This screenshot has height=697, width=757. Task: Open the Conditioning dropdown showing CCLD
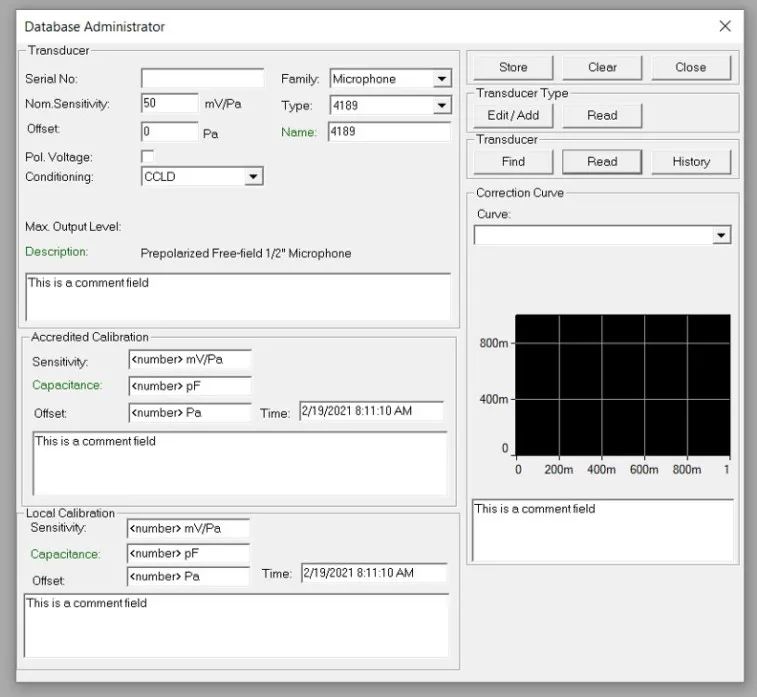click(253, 177)
